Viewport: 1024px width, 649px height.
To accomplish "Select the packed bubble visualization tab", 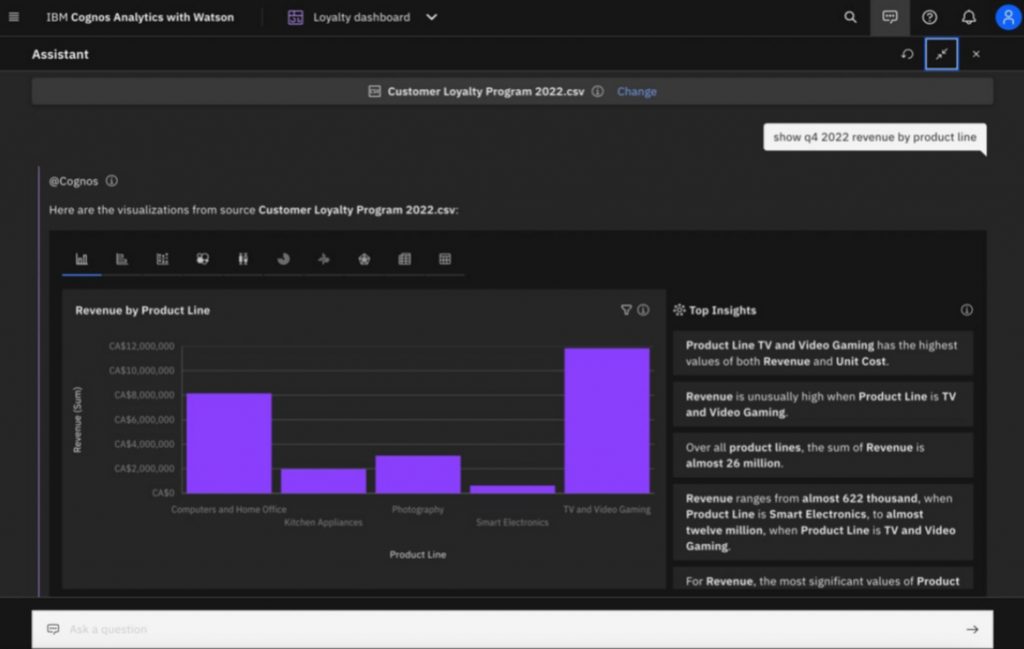I will [x=202, y=259].
